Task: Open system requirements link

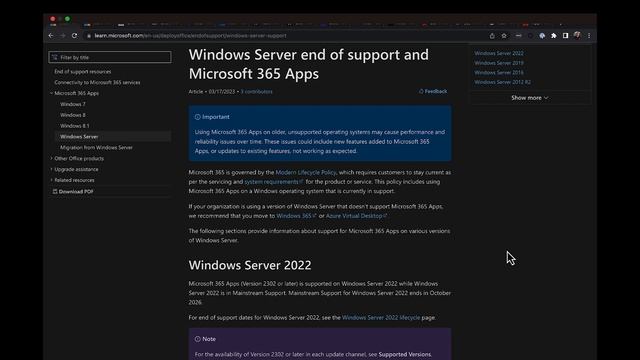Action: (x=273, y=182)
